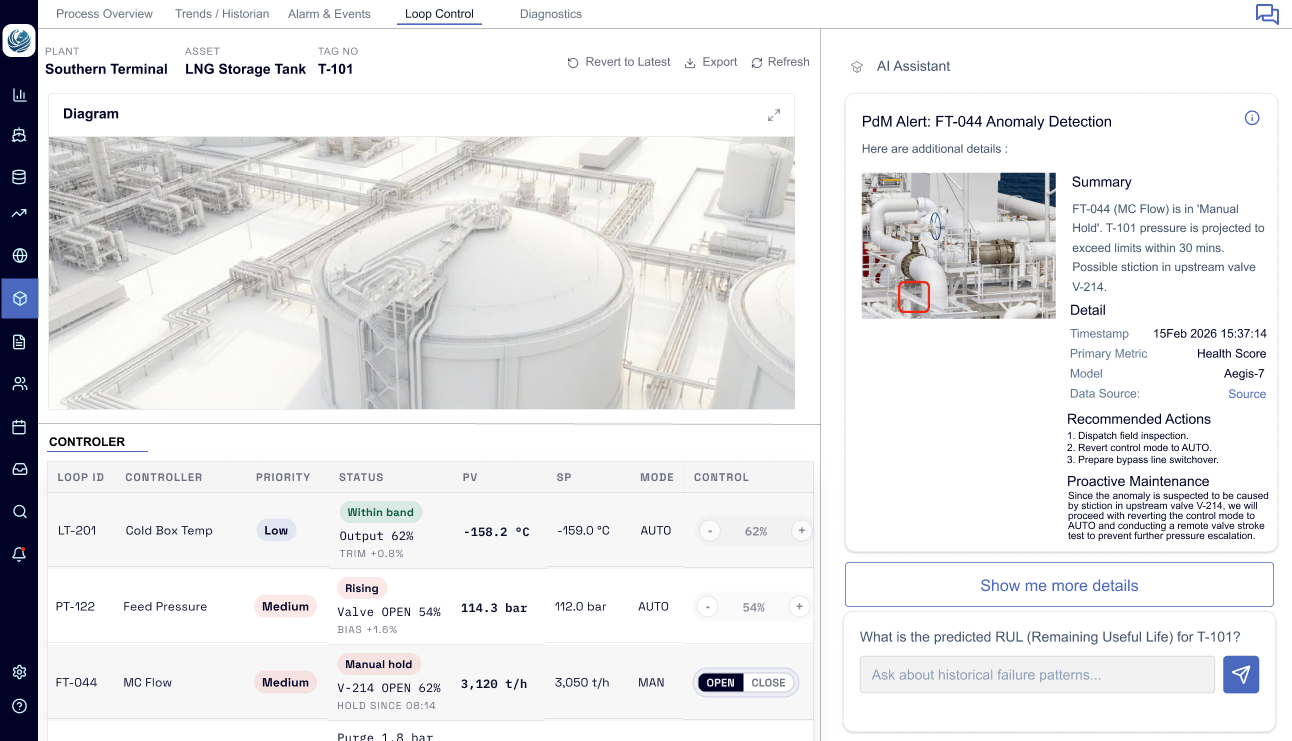Click the Export button
Image resolution: width=1292 pixels, height=741 pixels.
pyautogui.click(x=710, y=62)
